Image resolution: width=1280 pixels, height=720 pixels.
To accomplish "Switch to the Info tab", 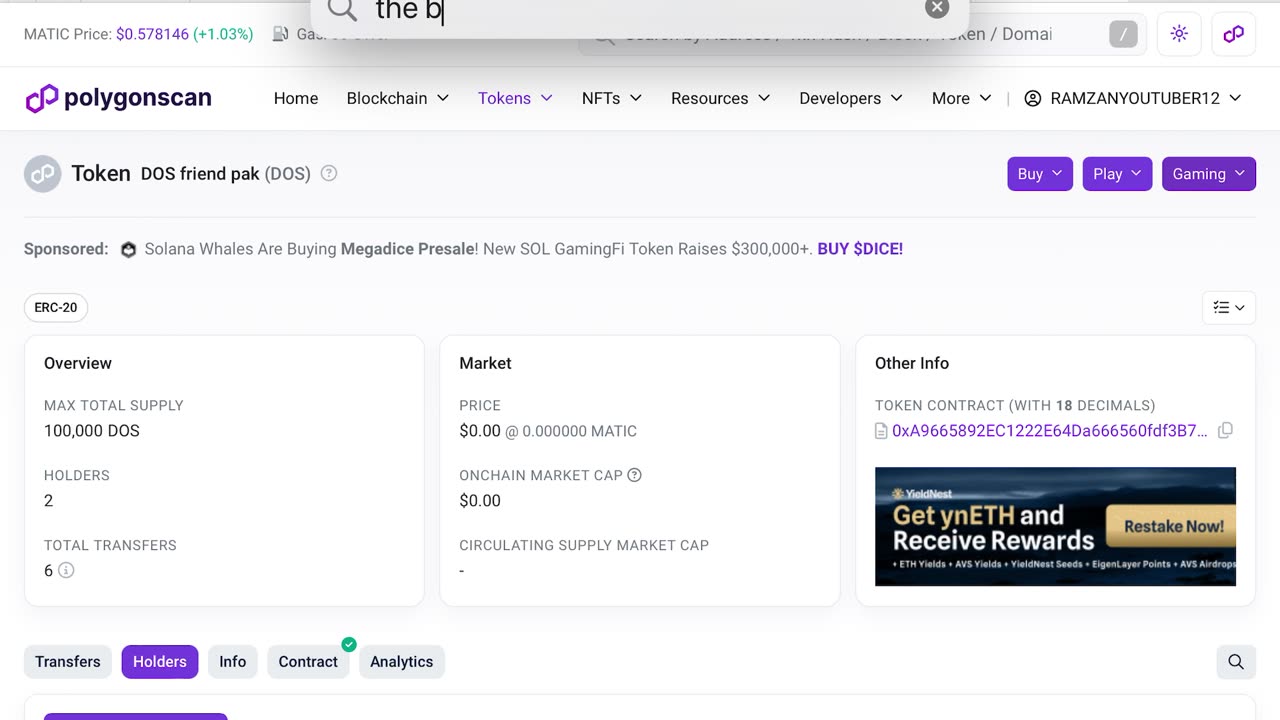I will 233,662.
